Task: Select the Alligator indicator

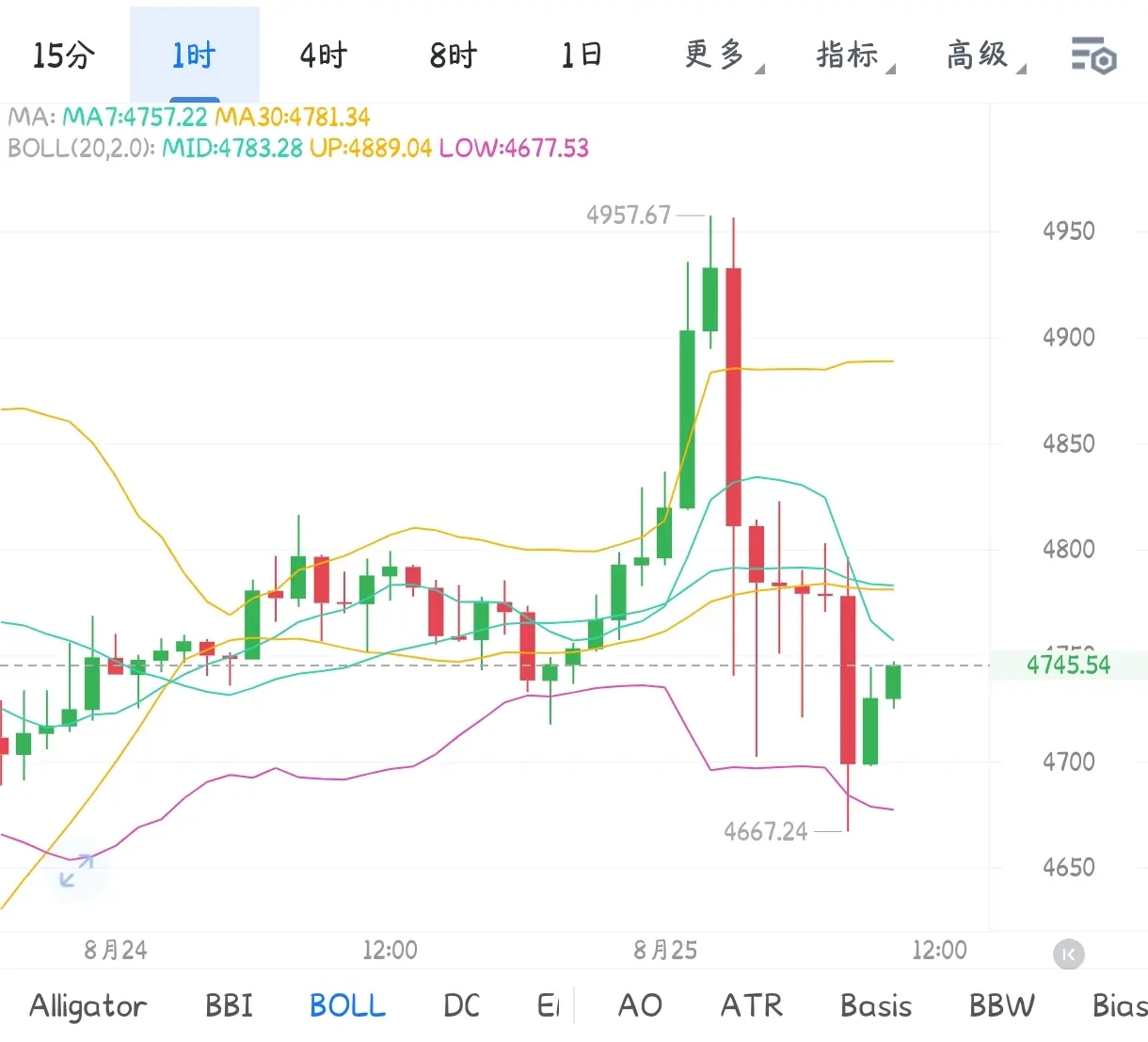Action: pos(88,1006)
